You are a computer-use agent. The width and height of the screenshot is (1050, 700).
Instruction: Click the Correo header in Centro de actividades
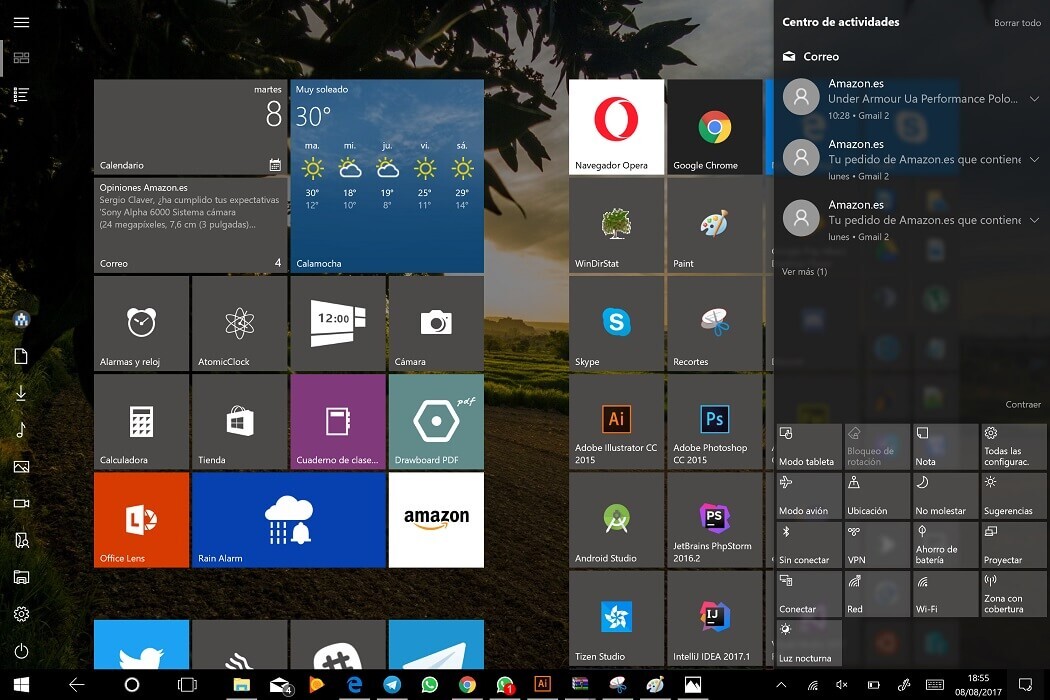click(811, 56)
